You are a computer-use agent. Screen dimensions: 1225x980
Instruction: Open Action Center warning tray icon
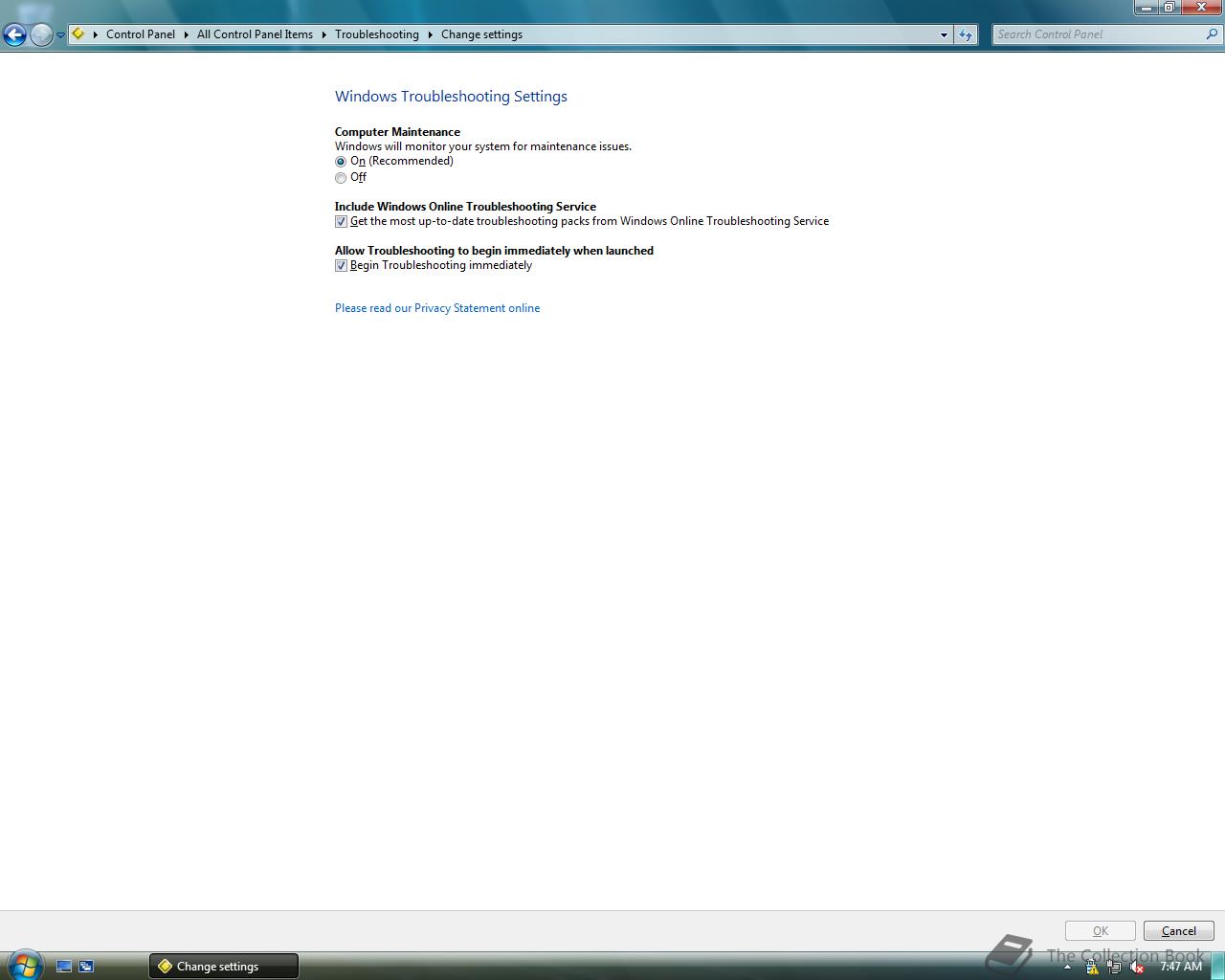click(x=1092, y=968)
